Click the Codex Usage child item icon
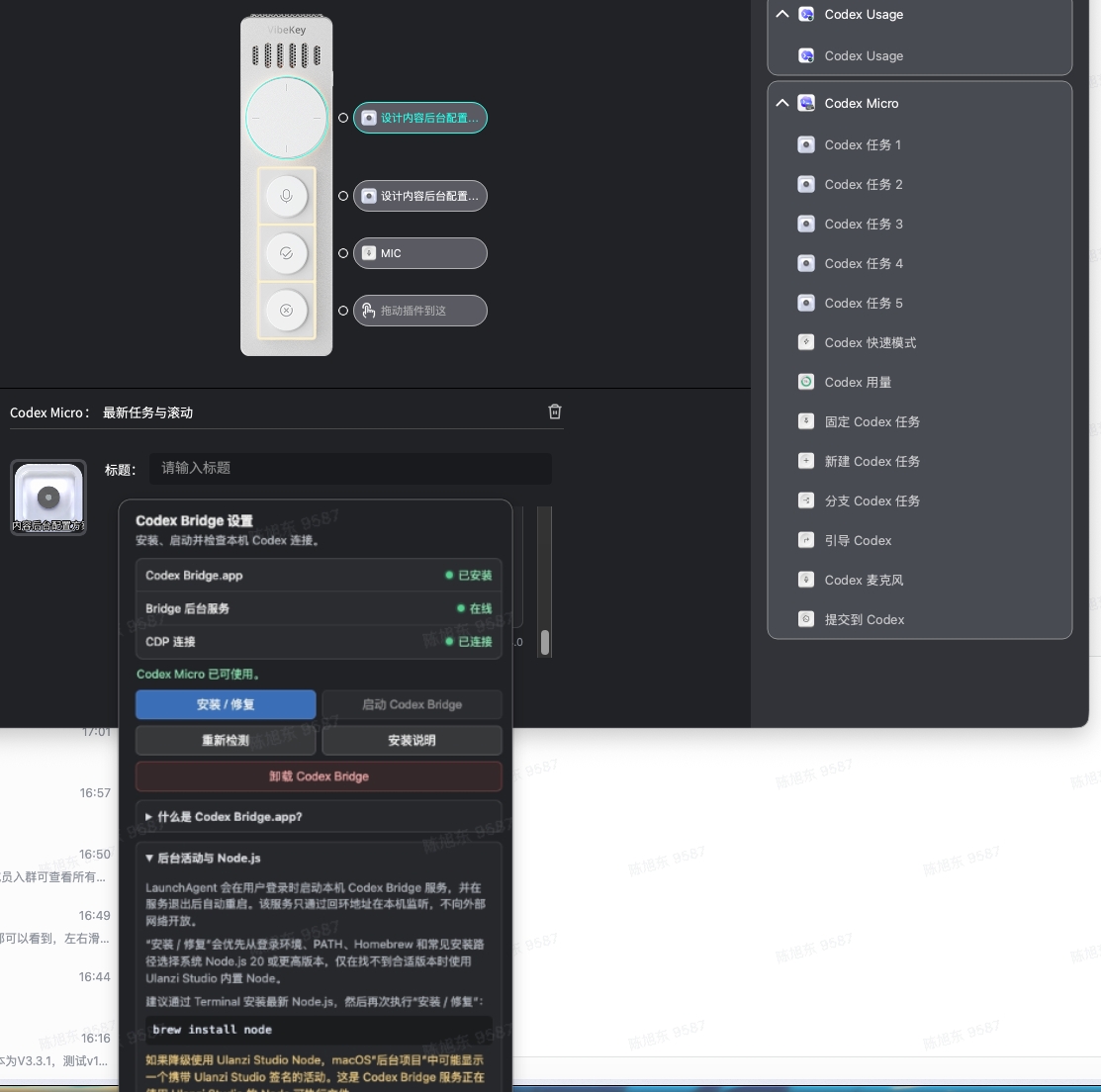1101x1092 pixels. click(x=806, y=55)
